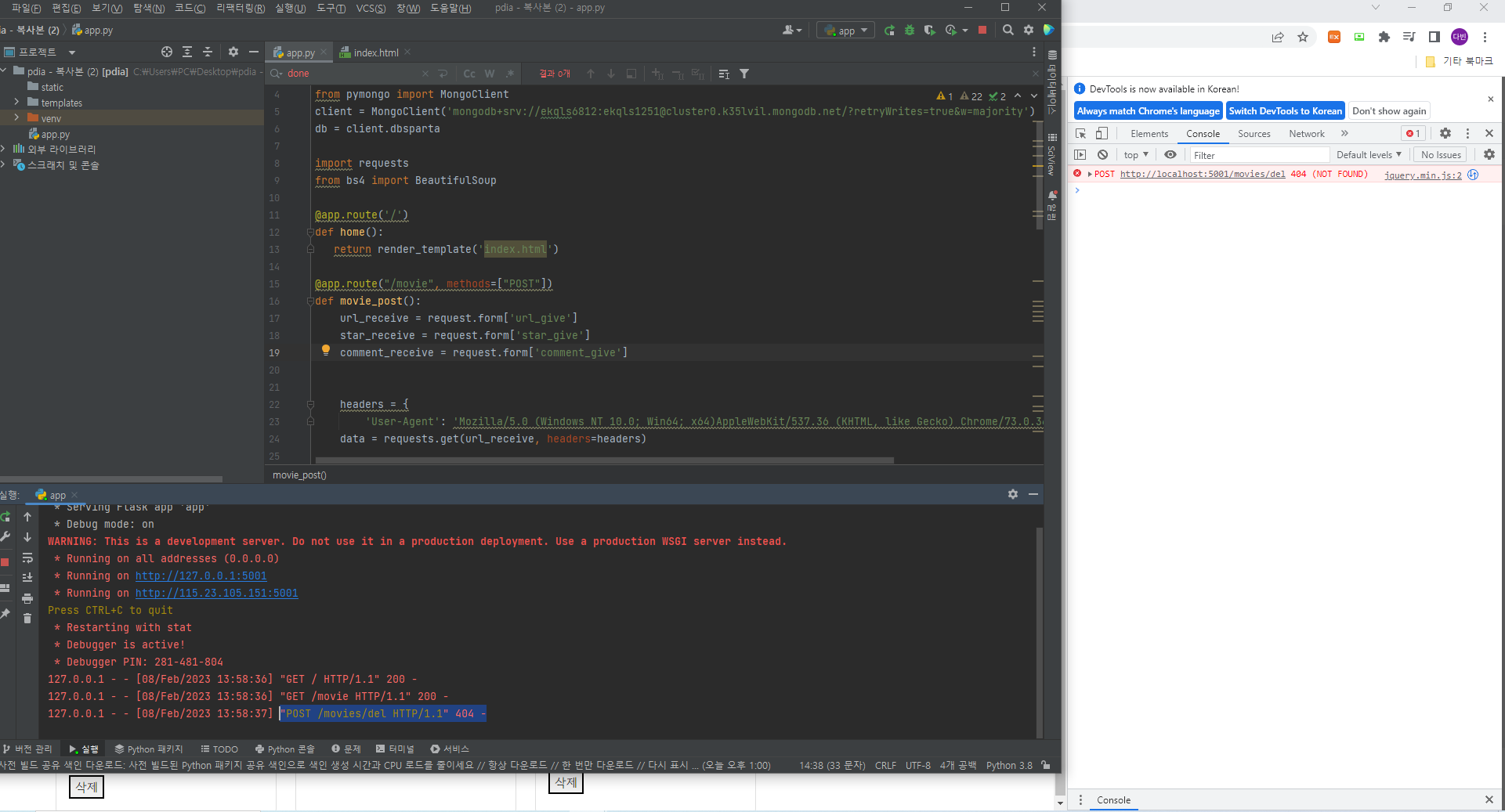Clear console icon in DevTools
The height and width of the screenshot is (812, 1505).
[1102, 155]
